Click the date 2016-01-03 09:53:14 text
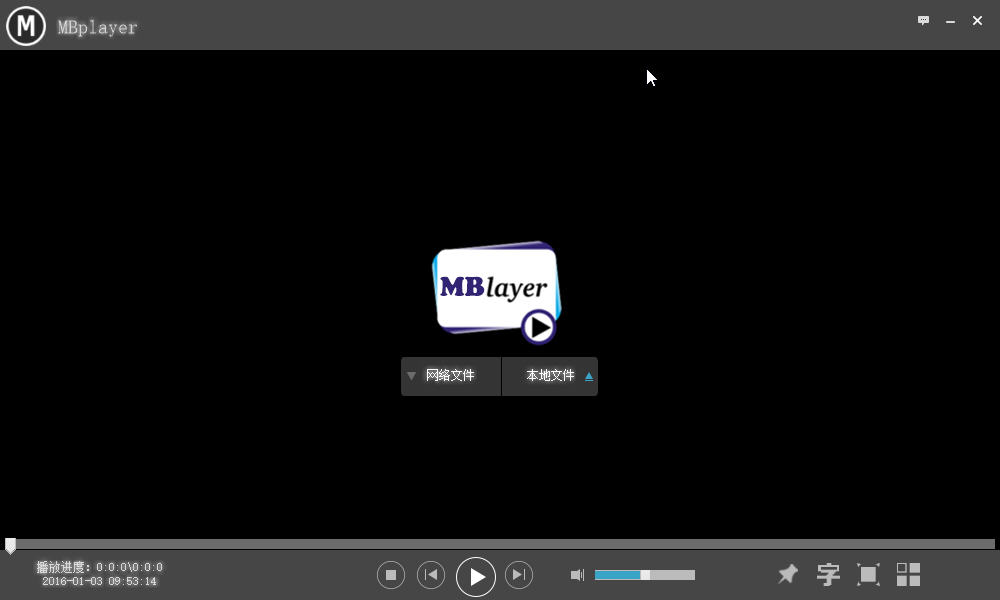The height and width of the screenshot is (600, 1000). [99, 582]
